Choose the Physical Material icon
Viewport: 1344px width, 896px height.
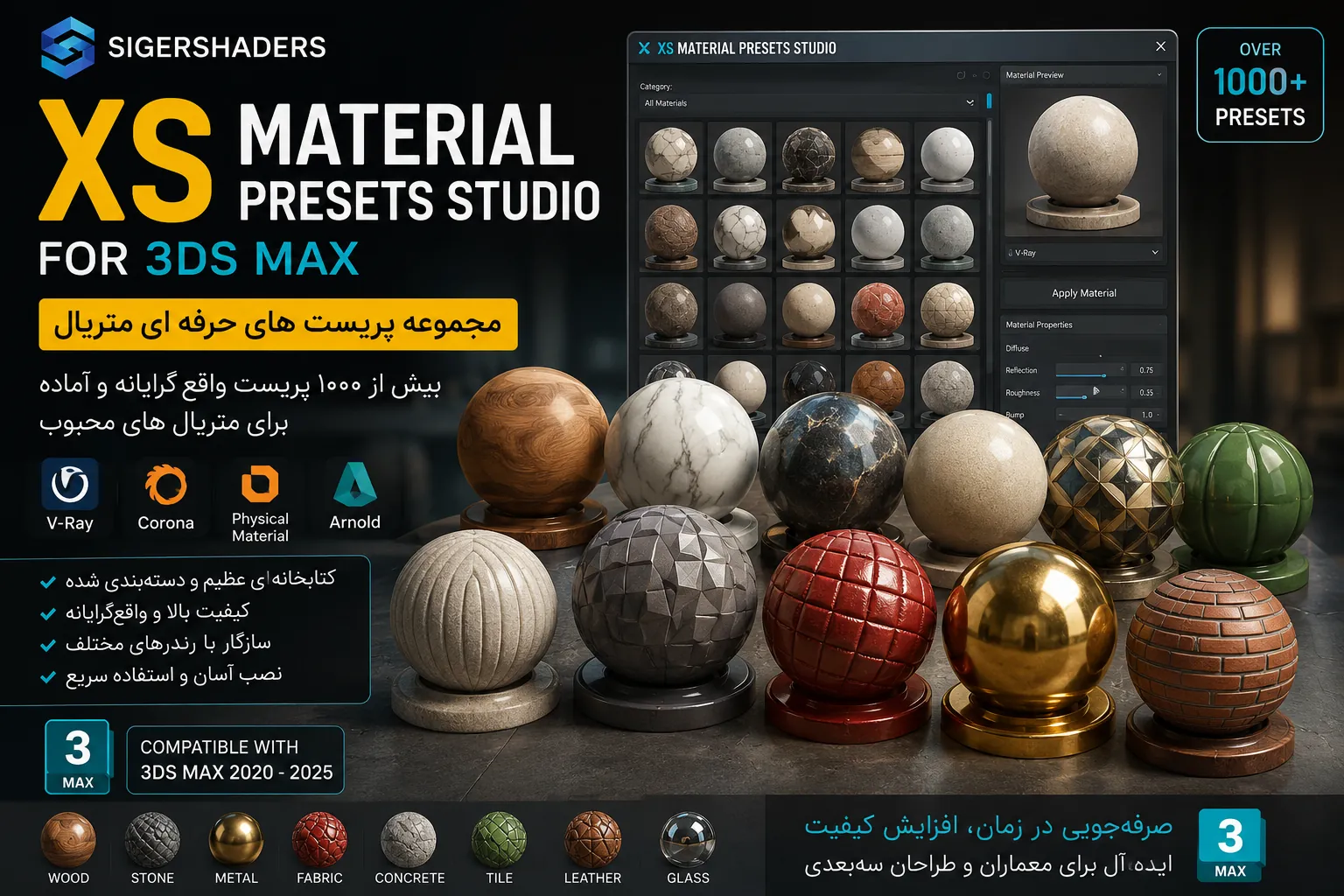(260, 483)
